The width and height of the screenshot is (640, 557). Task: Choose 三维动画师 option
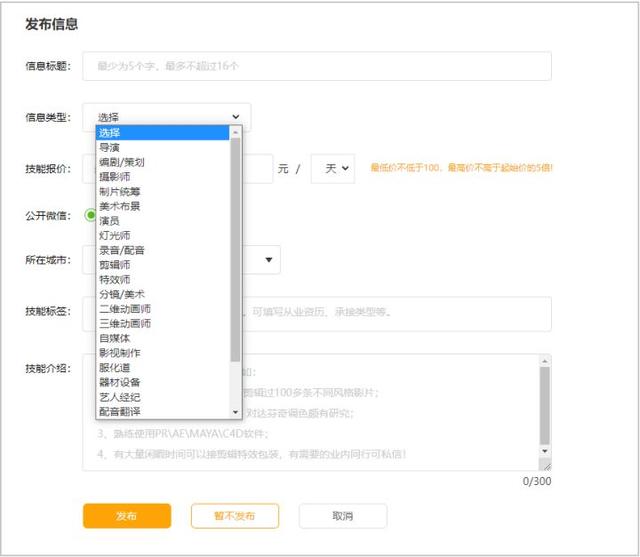(x=162, y=324)
